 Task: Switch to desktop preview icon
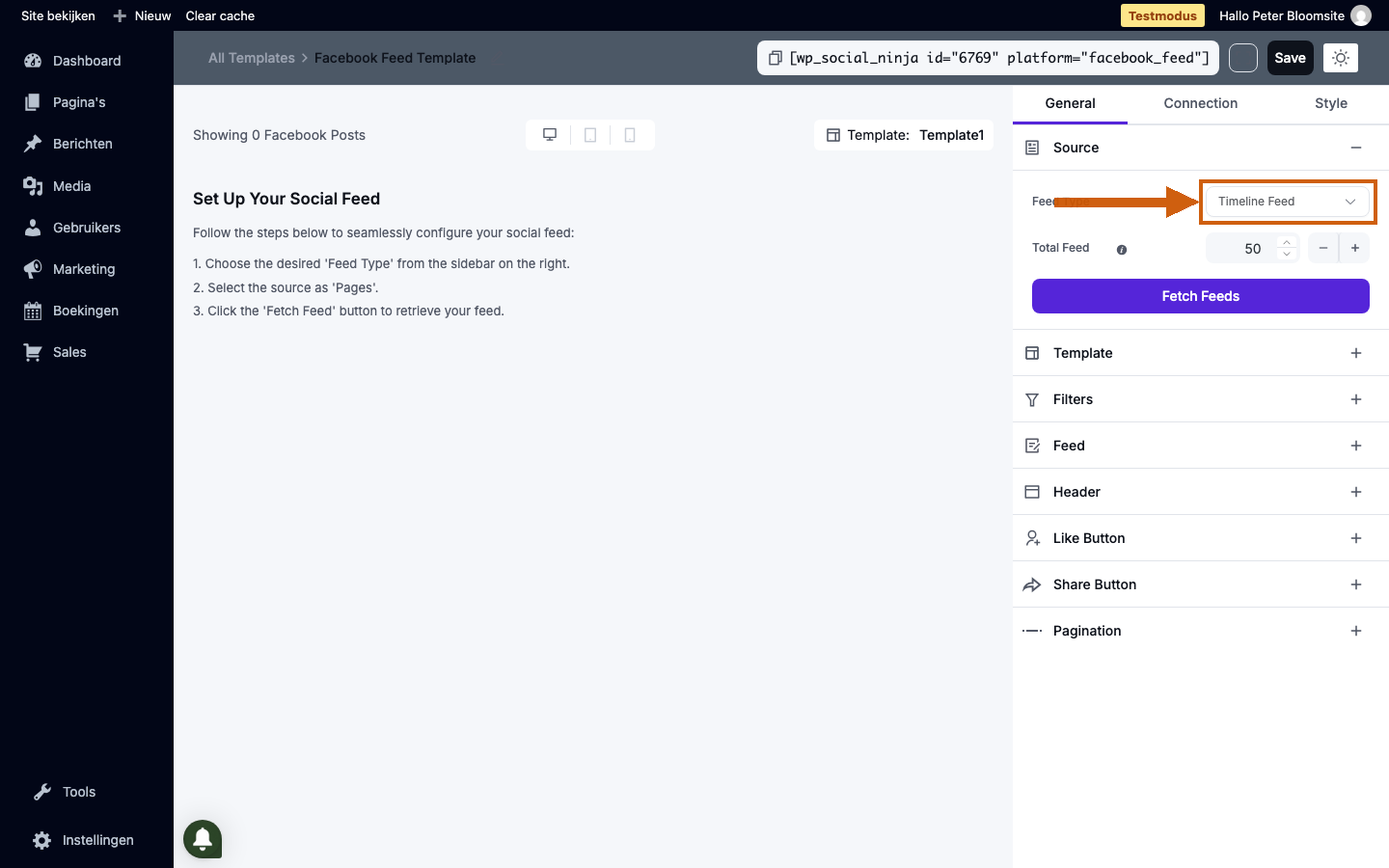click(550, 135)
